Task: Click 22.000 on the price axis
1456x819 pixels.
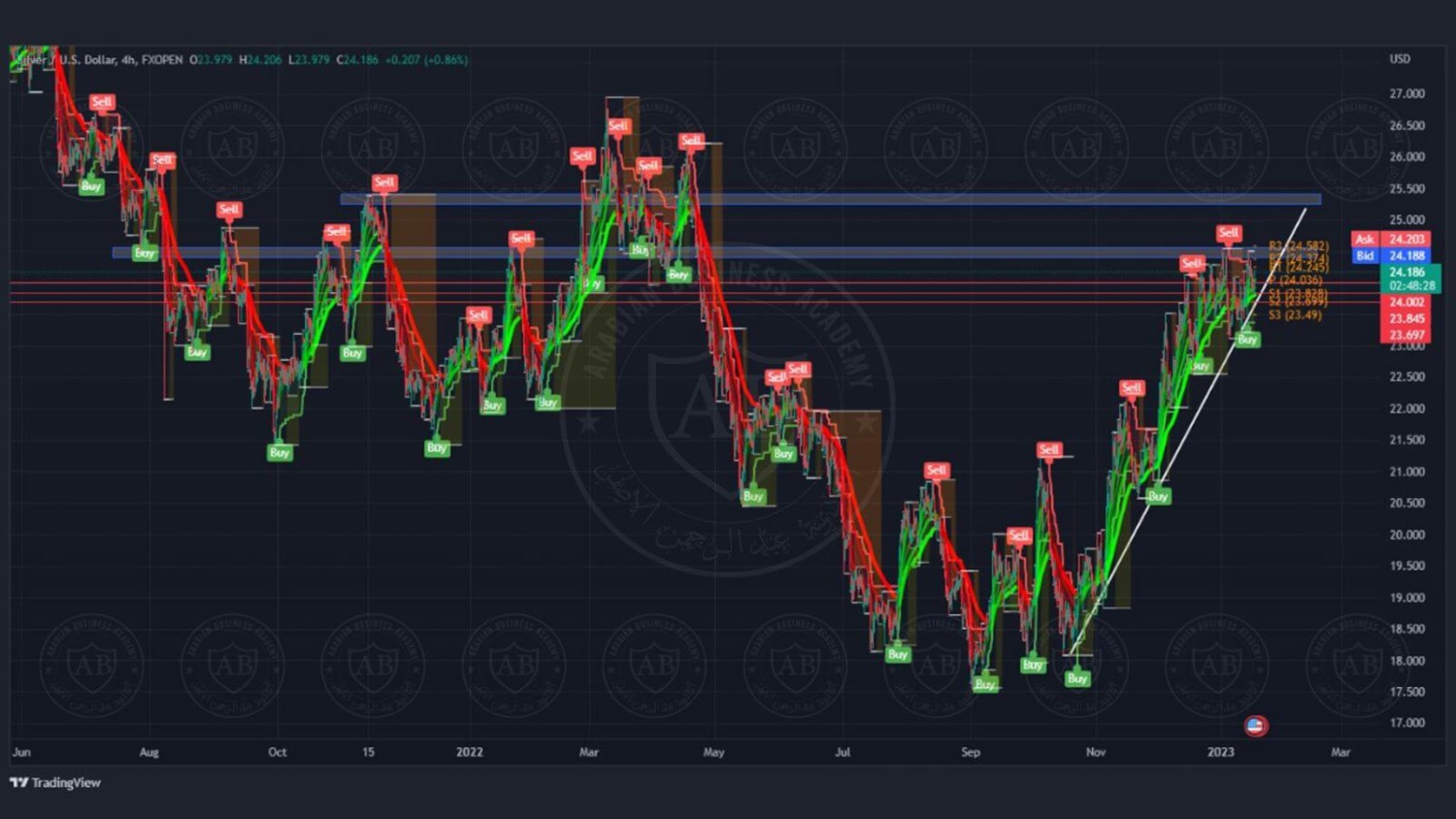Action: [x=1406, y=409]
